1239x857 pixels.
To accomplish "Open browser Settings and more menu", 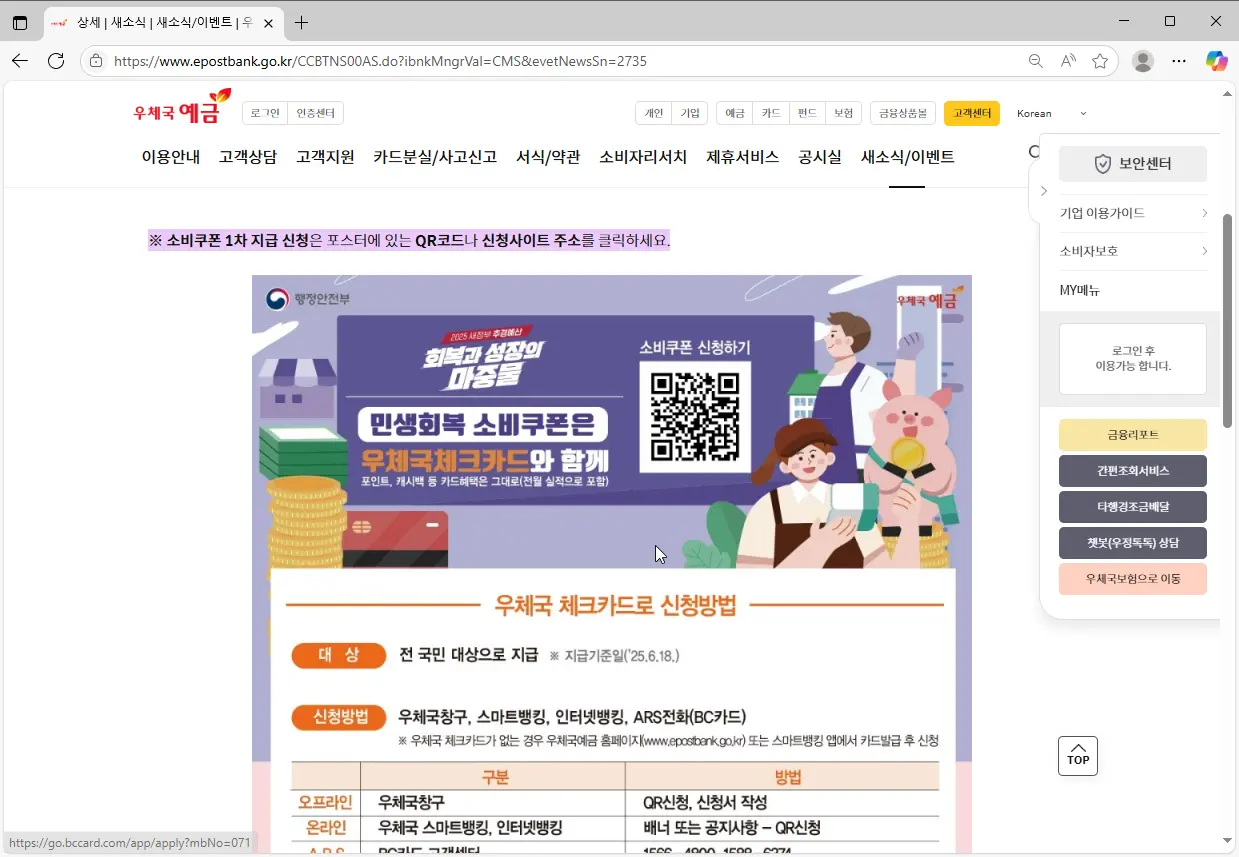I will 1179,61.
